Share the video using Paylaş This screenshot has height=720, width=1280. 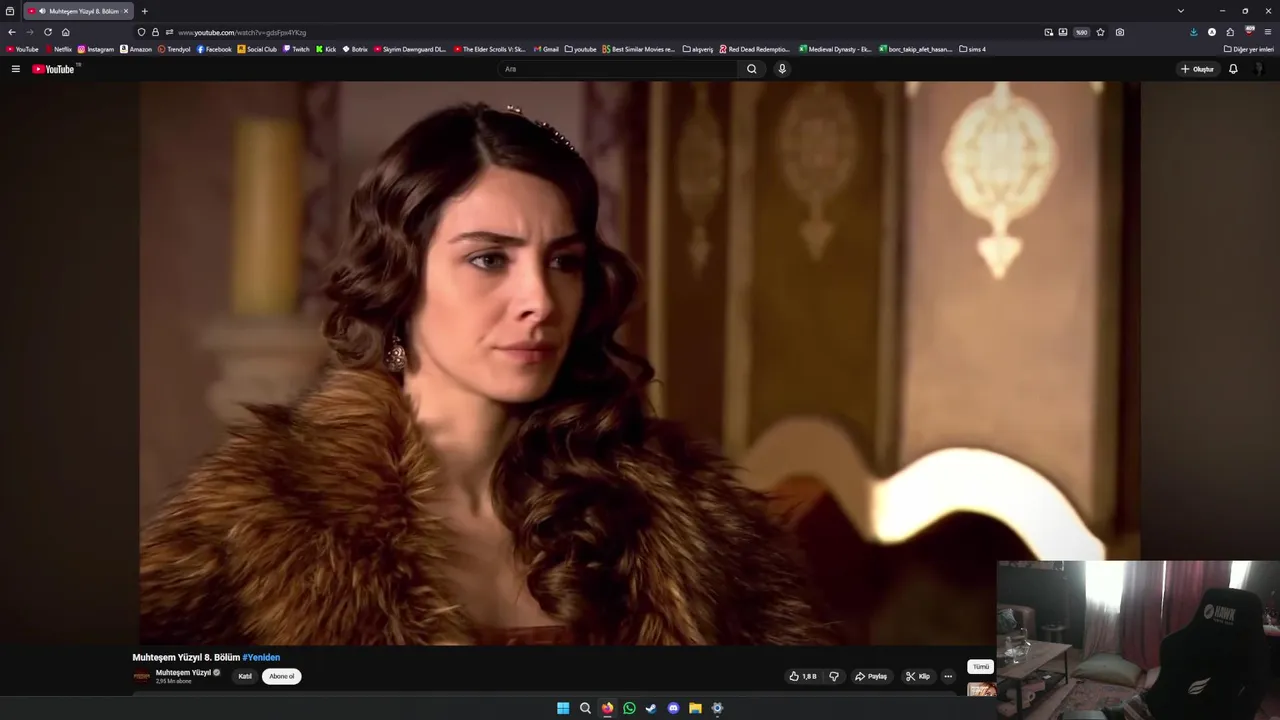[x=871, y=676]
